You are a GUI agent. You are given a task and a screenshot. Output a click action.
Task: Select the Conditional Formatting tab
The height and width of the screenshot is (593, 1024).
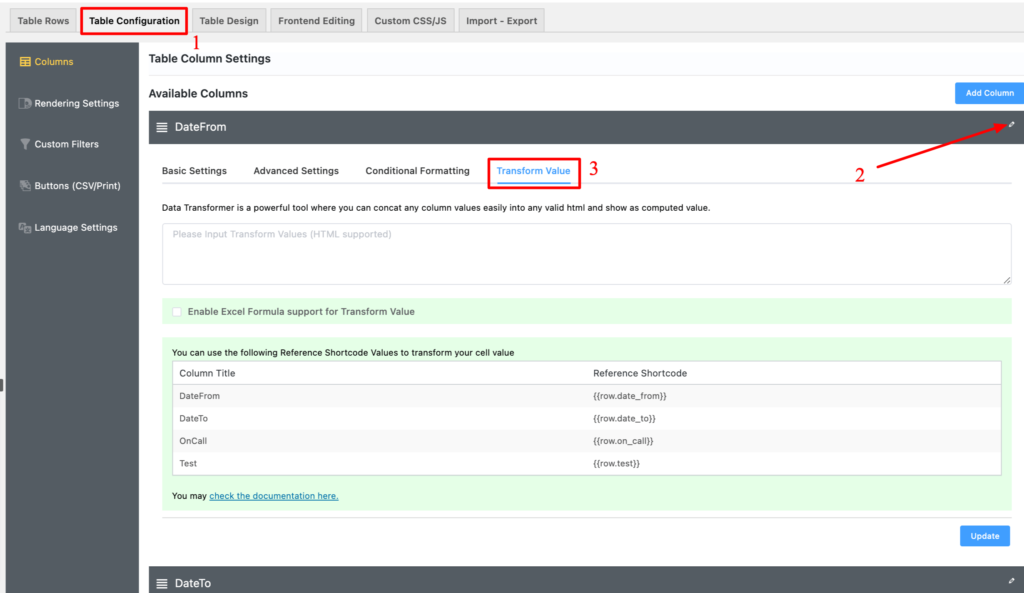[417, 171]
